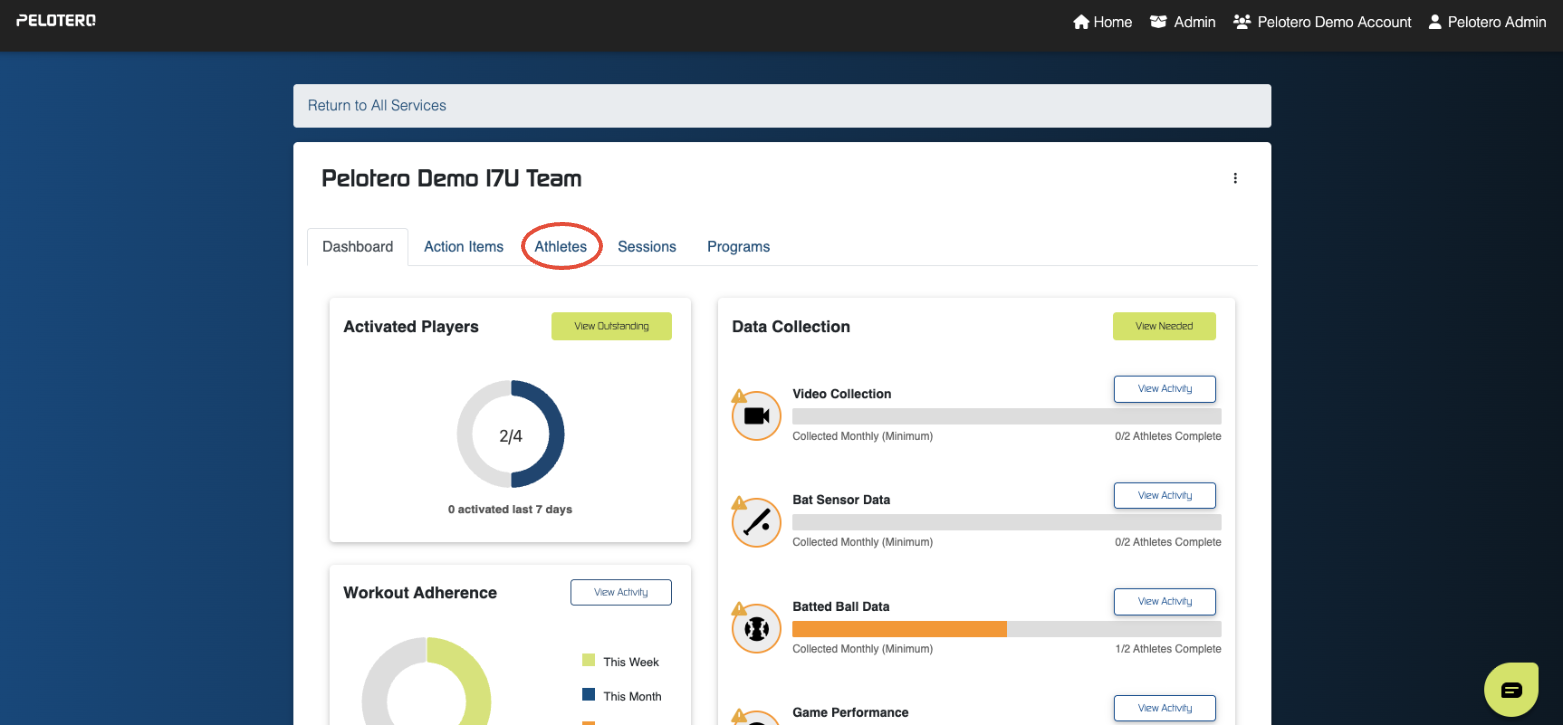Open the Pelotero Demo Account menu
The height and width of the screenshot is (725, 1563).
(1322, 22)
